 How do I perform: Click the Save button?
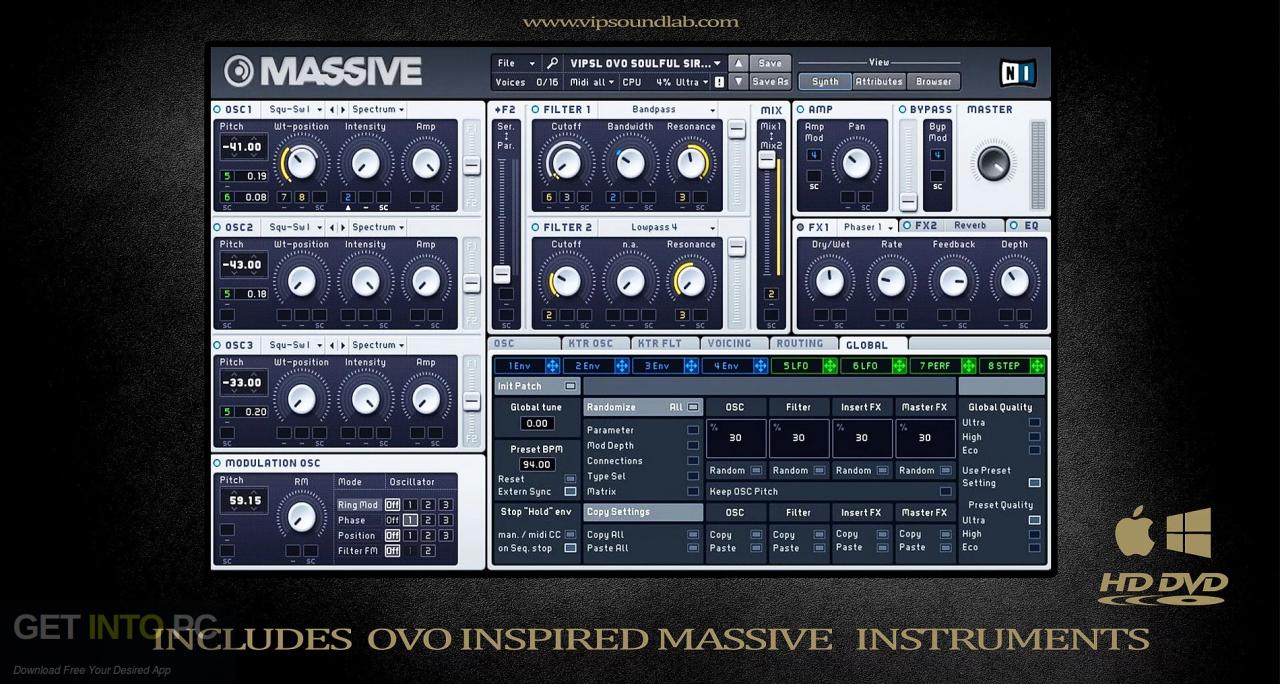point(770,63)
